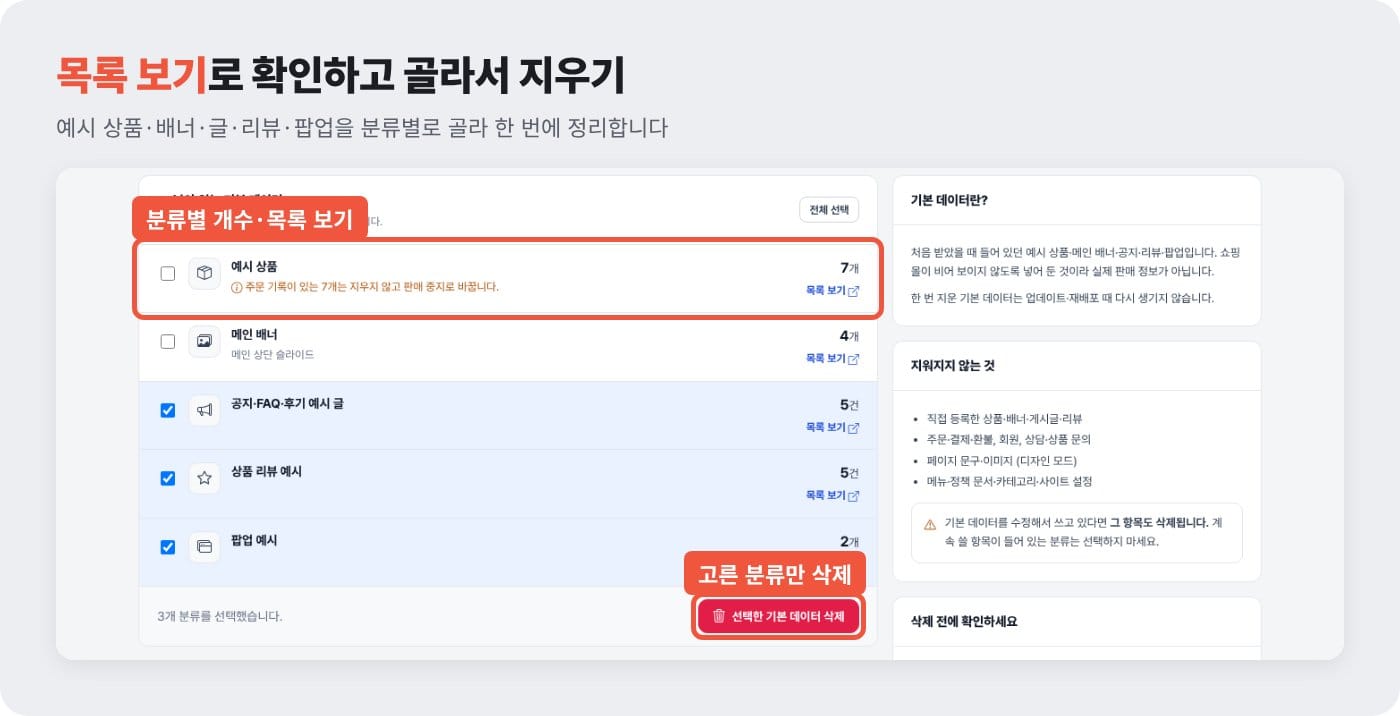Viewport: 1400px width, 716px height.
Task: Click the warning triangle icon in the notice box
Action: coord(930,524)
